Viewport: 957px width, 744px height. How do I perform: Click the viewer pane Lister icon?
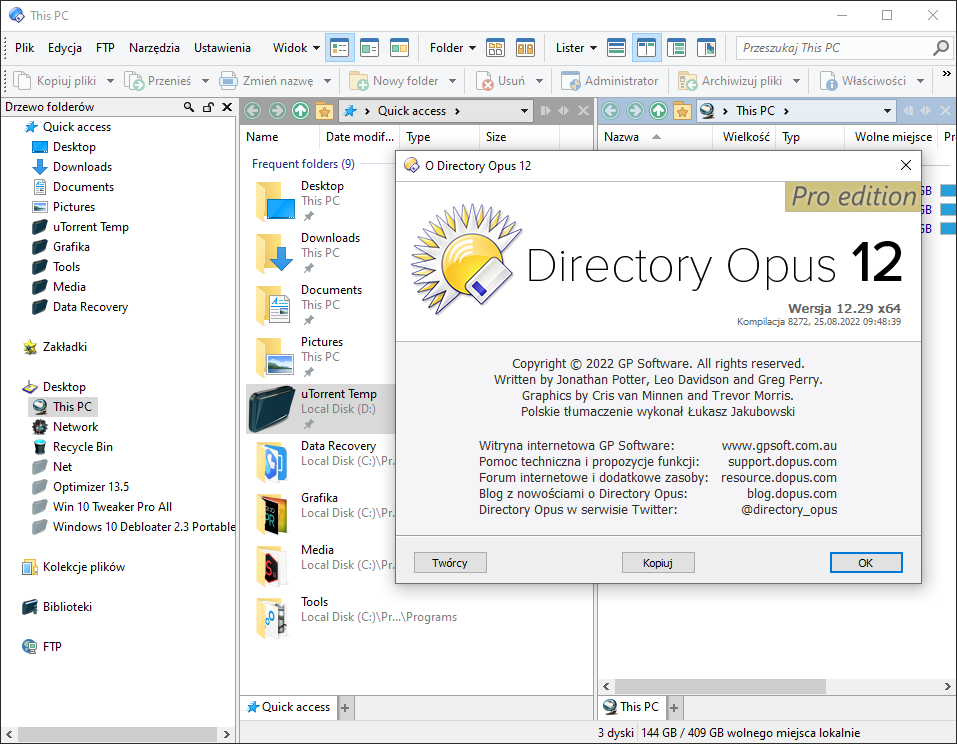(706, 48)
